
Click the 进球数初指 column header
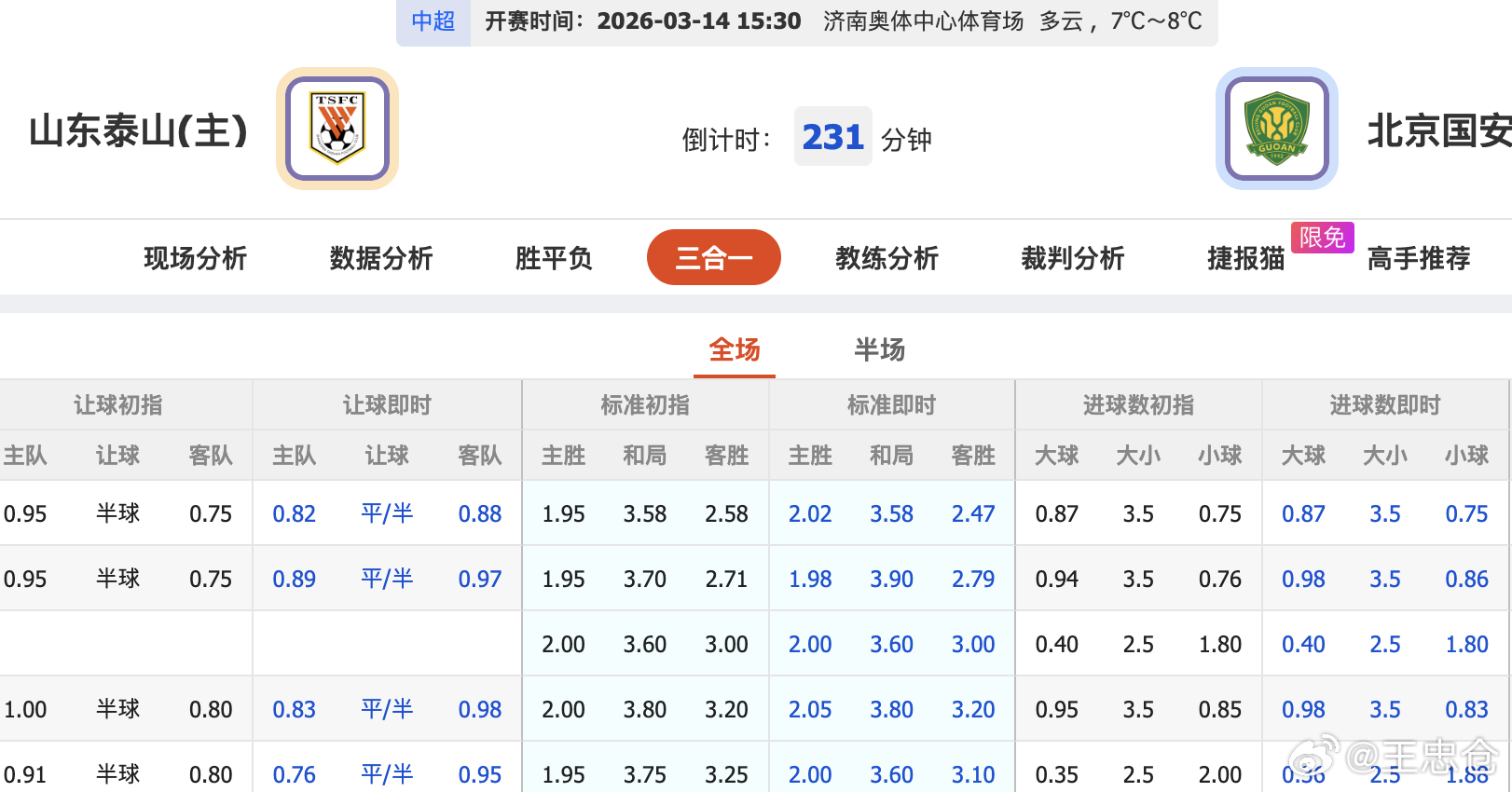pos(1138,405)
